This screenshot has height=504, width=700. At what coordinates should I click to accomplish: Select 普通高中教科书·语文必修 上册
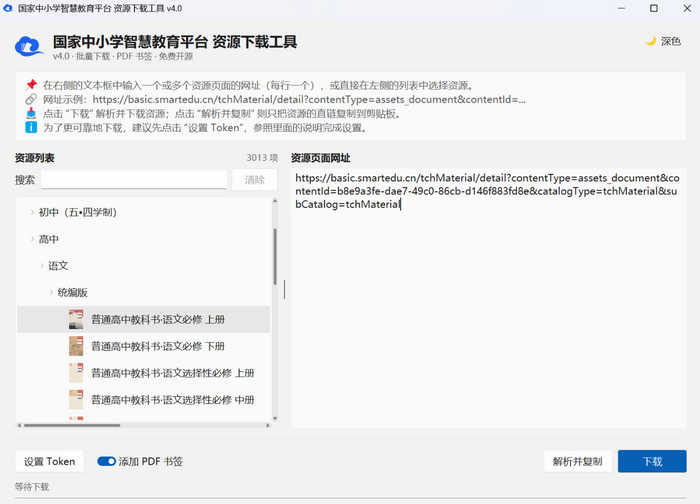coord(143,319)
